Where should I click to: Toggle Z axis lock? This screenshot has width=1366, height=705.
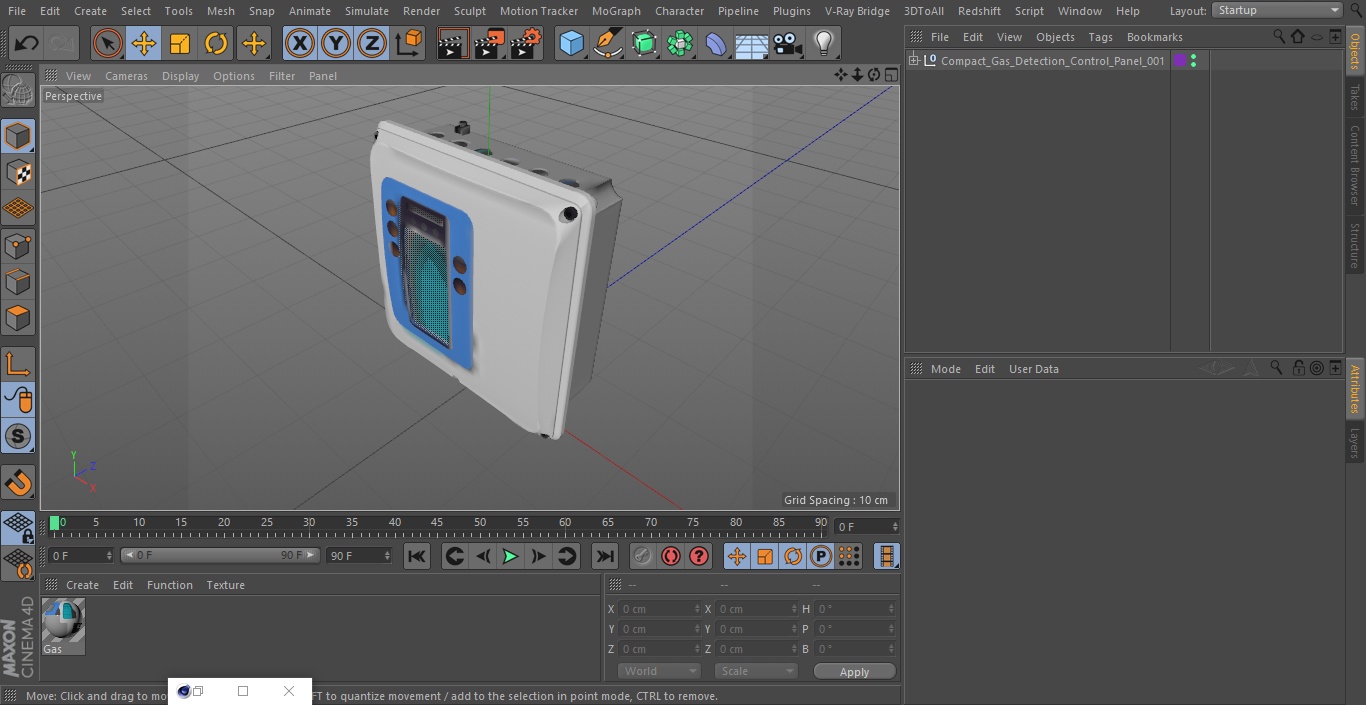pos(372,43)
